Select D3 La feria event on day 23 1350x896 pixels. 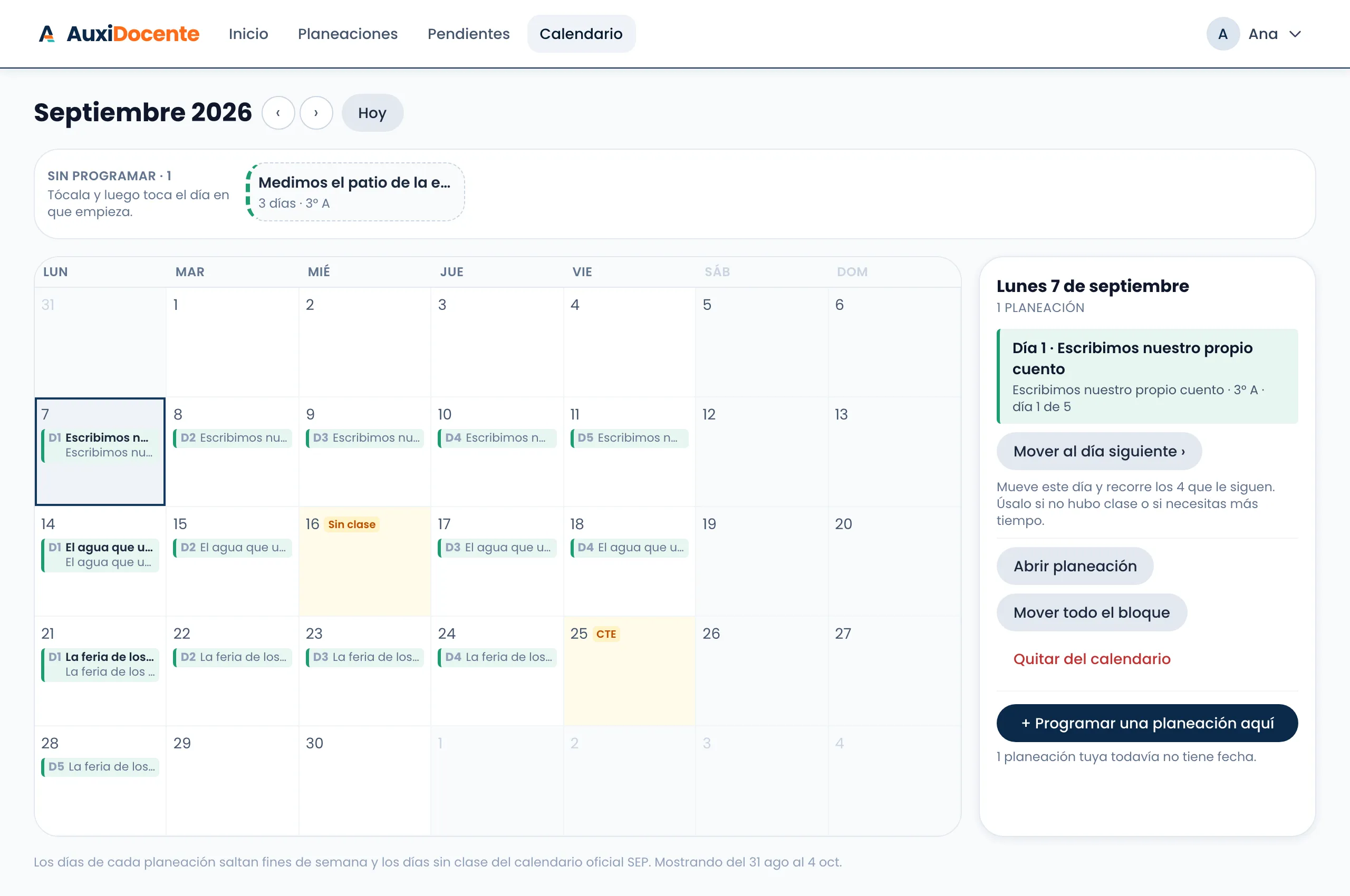pyautogui.click(x=365, y=658)
